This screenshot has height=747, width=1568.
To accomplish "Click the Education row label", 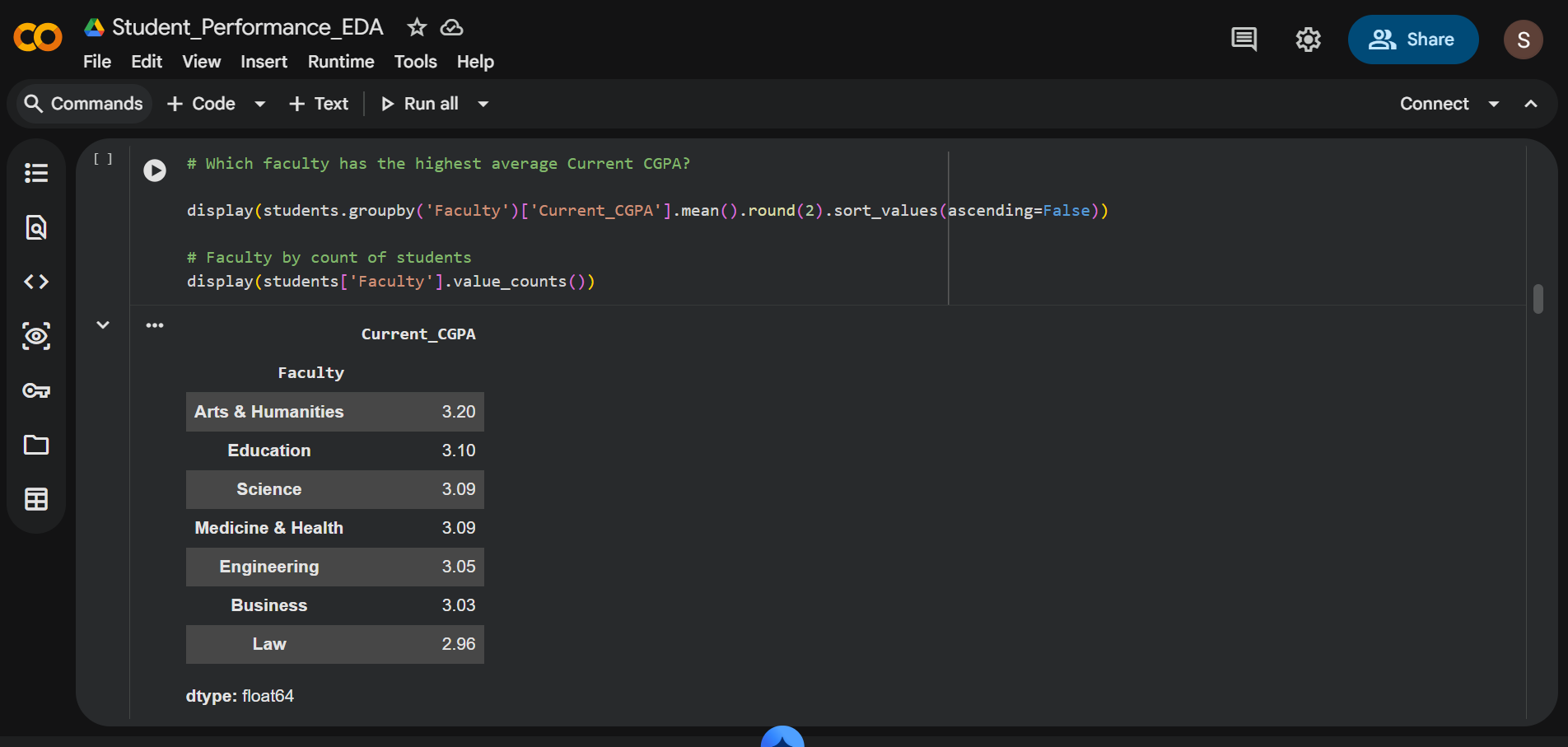I will 269,451.
